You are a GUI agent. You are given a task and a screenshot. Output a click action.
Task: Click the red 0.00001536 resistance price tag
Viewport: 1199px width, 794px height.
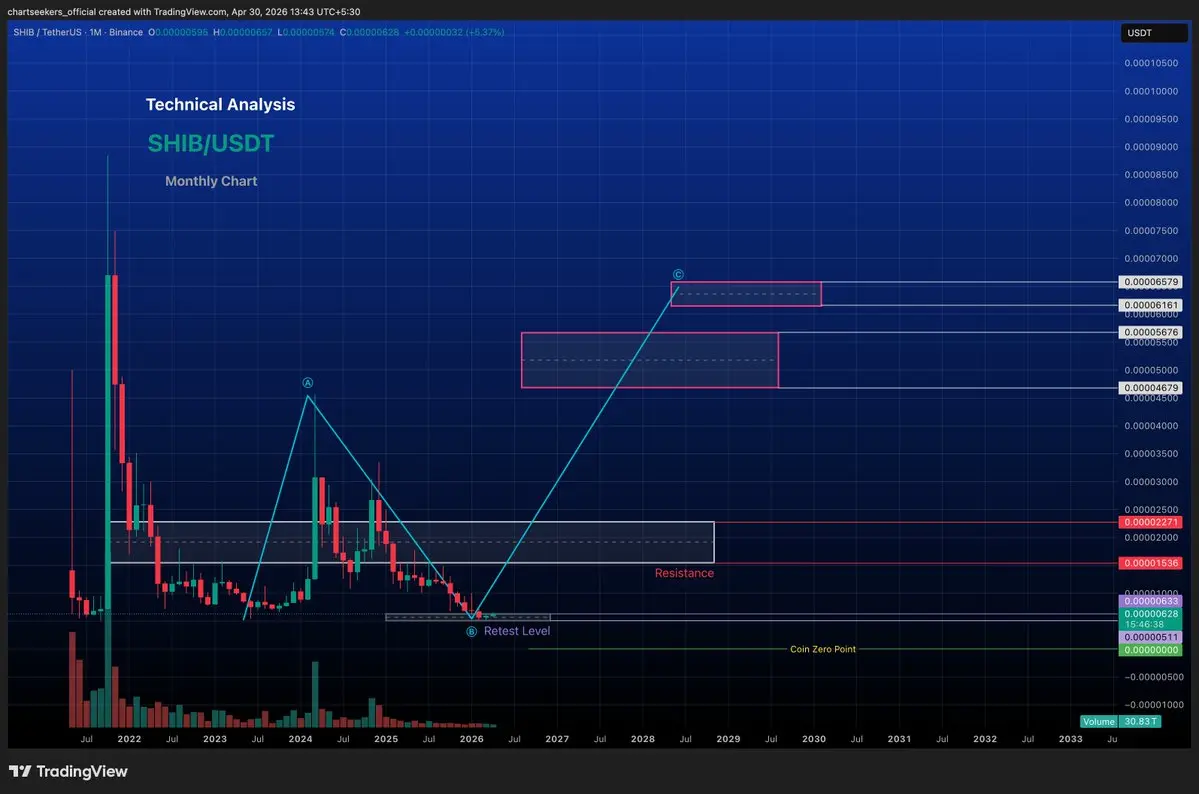1150,563
